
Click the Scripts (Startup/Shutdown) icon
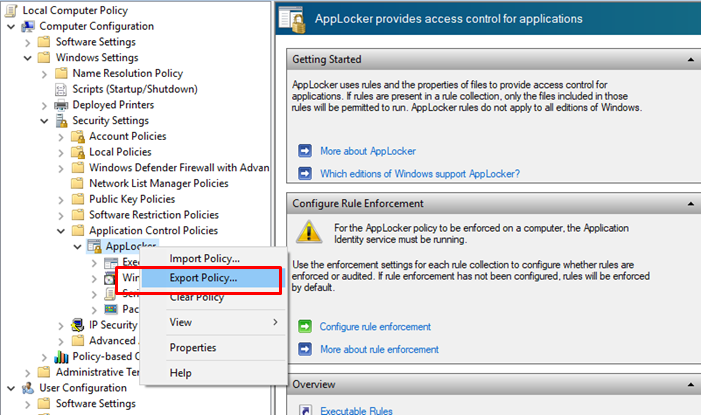tap(60, 89)
